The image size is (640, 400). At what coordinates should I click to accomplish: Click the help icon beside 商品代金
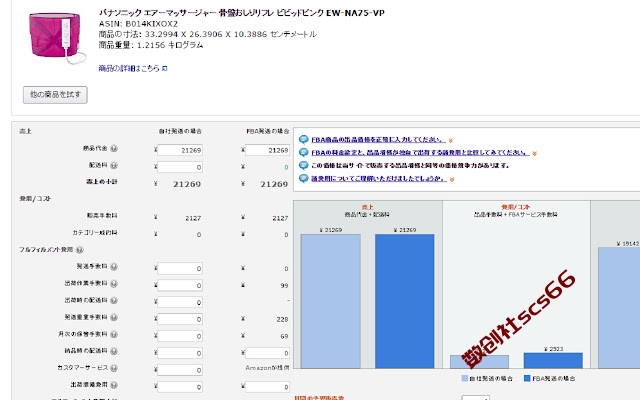coord(114,149)
